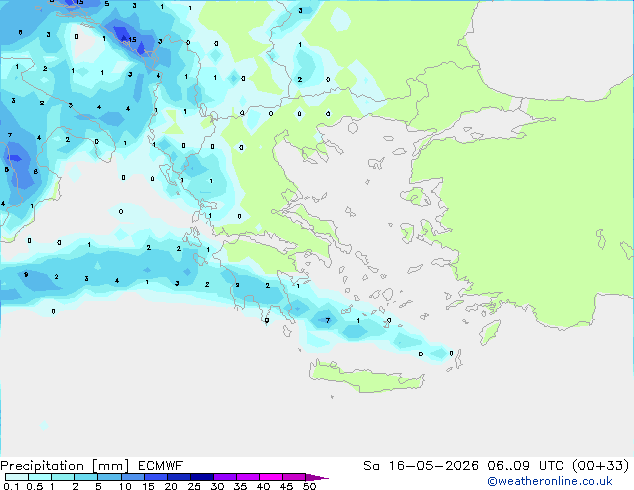Click the 35 to 40 mm legend swatch
The height and width of the screenshot is (490, 634).
[248, 477]
